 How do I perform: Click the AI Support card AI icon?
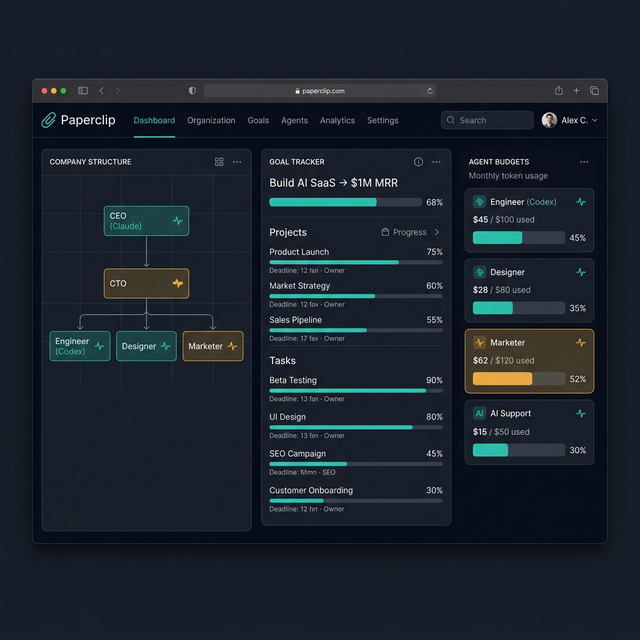480,413
